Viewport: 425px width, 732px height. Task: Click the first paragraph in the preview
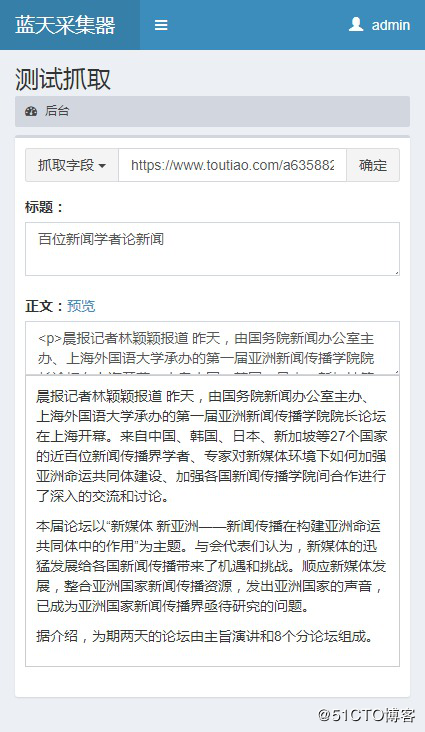pos(212,446)
